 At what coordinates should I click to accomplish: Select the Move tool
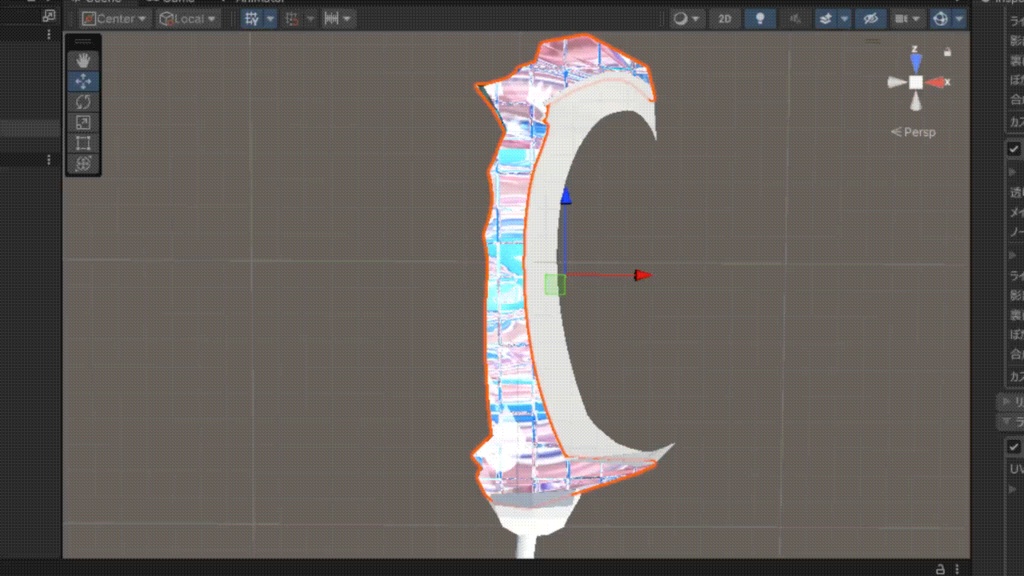83,82
